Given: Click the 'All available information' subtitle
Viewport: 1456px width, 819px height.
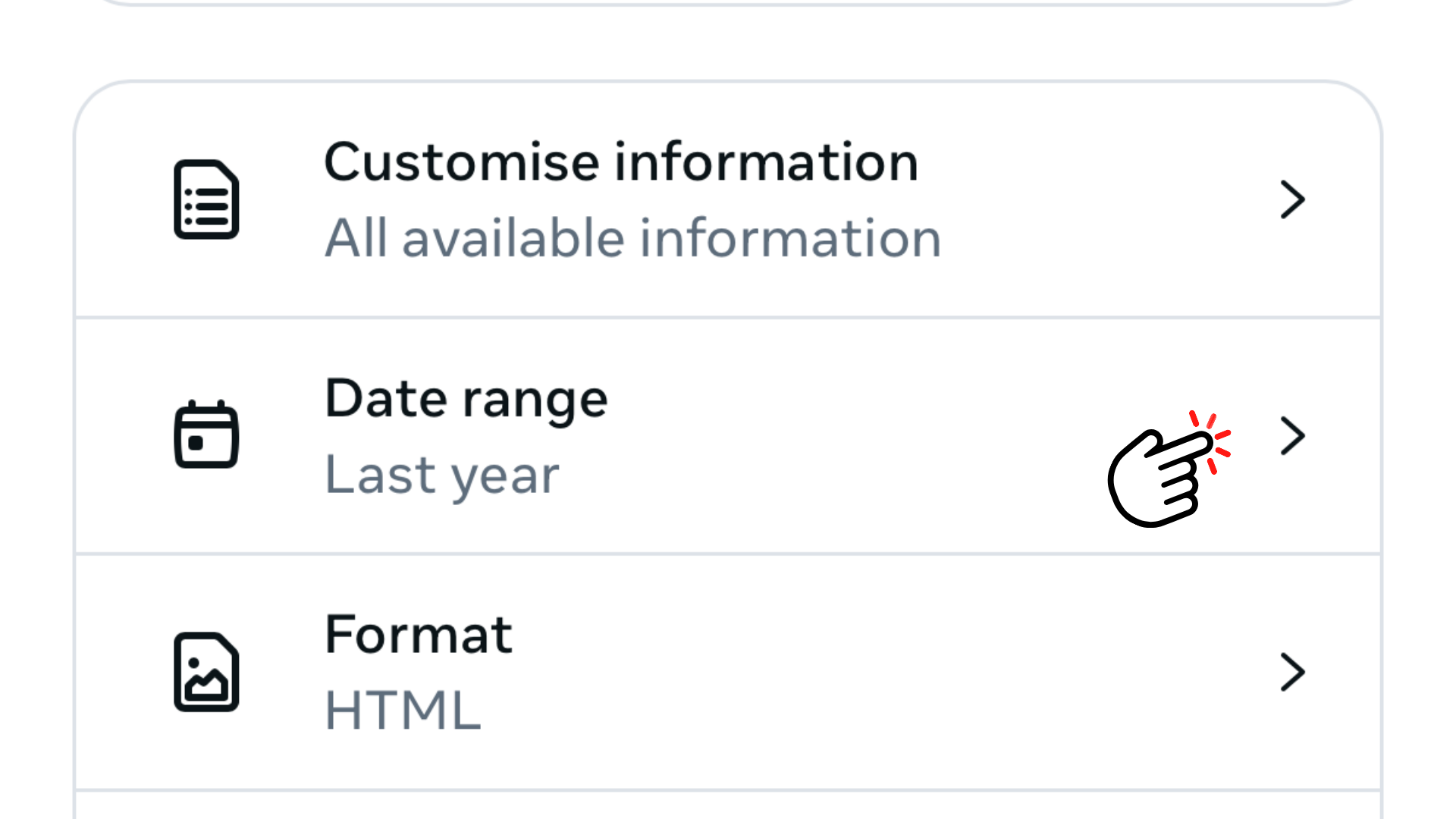Looking at the screenshot, I should coord(632,238).
